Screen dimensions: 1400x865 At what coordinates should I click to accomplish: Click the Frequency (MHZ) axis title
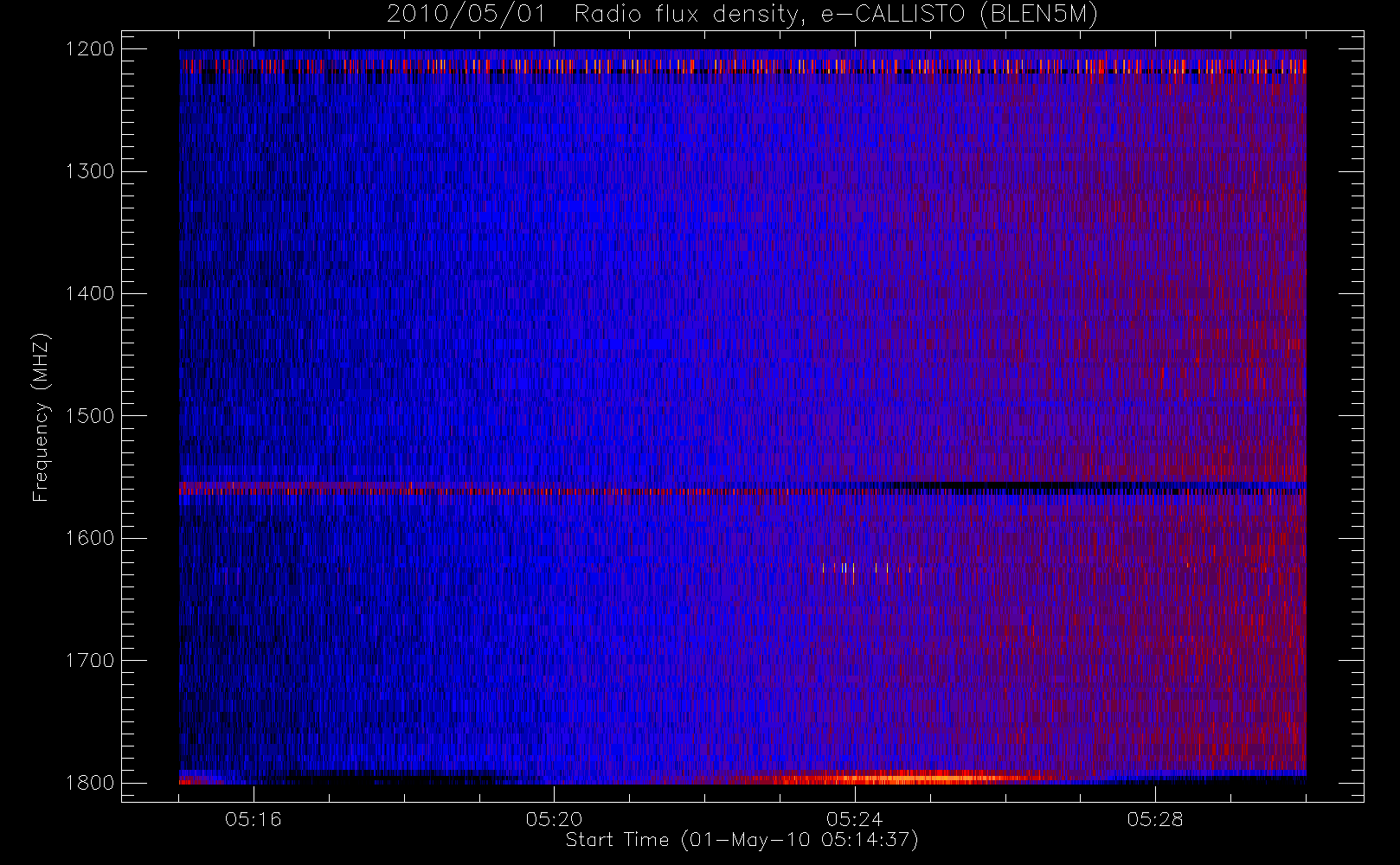41,417
